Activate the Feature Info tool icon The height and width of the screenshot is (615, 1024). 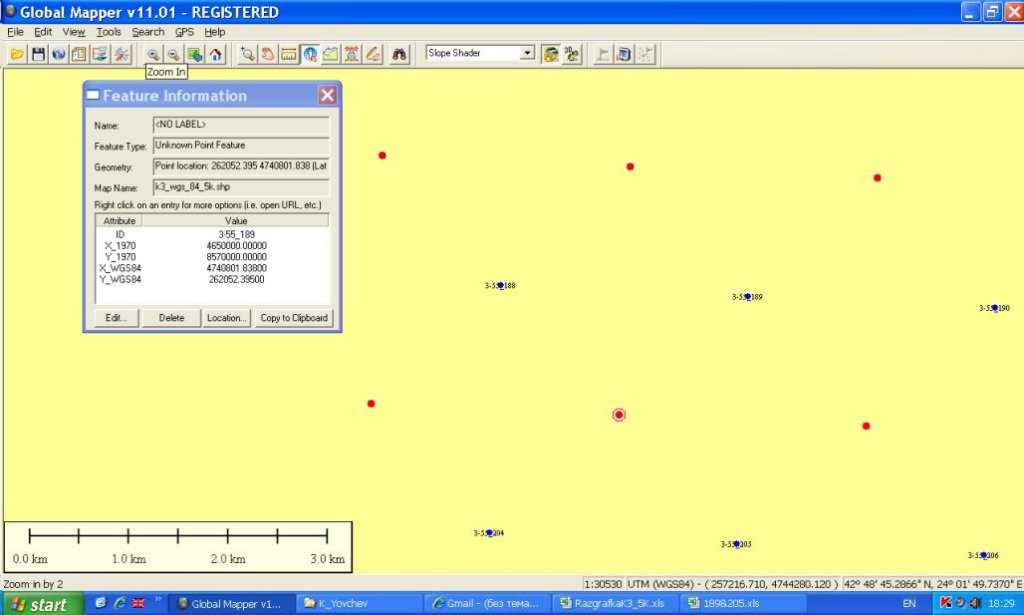point(310,54)
